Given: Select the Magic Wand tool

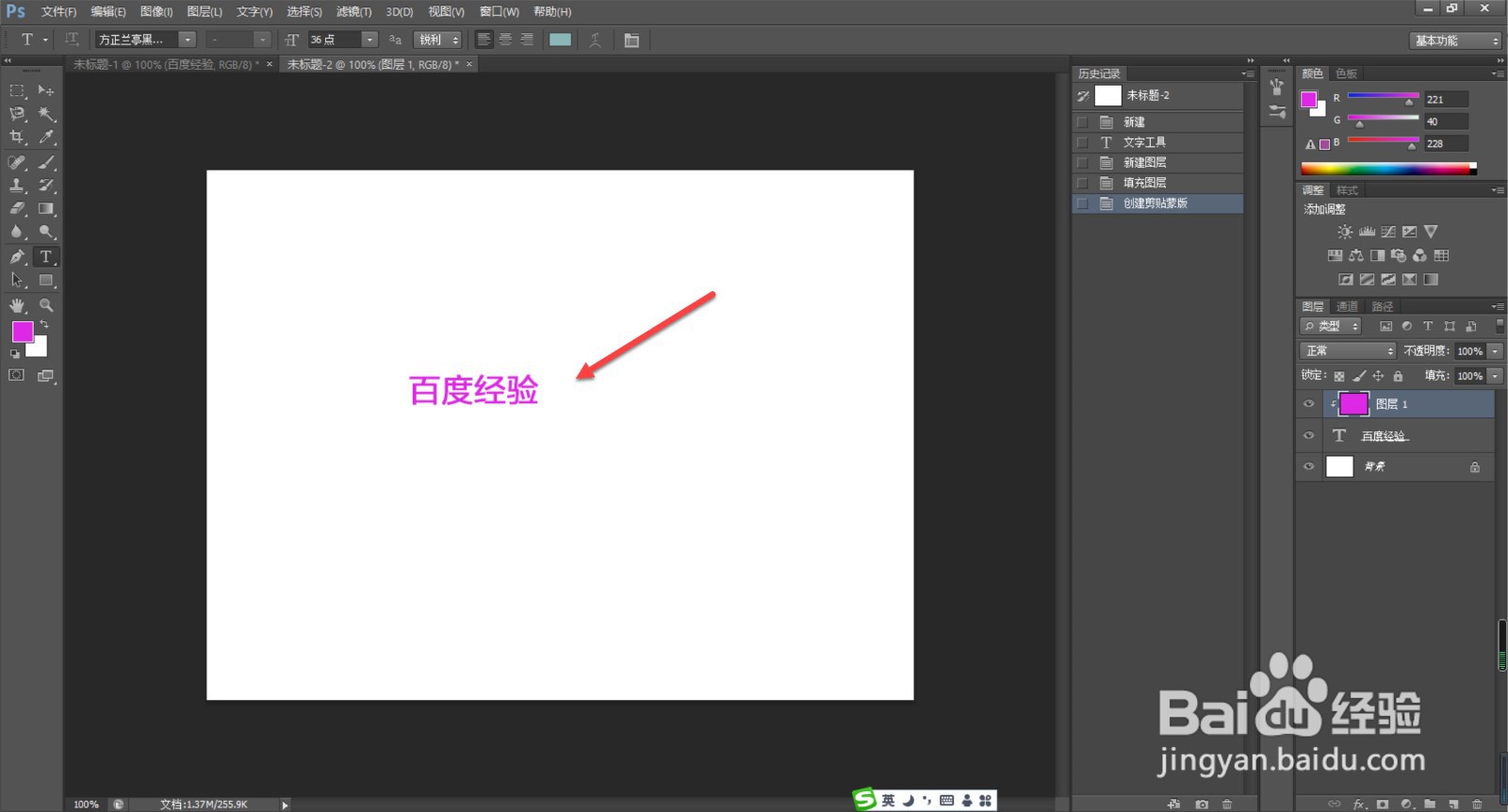Looking at the screenshot, I should pos(45,114).
